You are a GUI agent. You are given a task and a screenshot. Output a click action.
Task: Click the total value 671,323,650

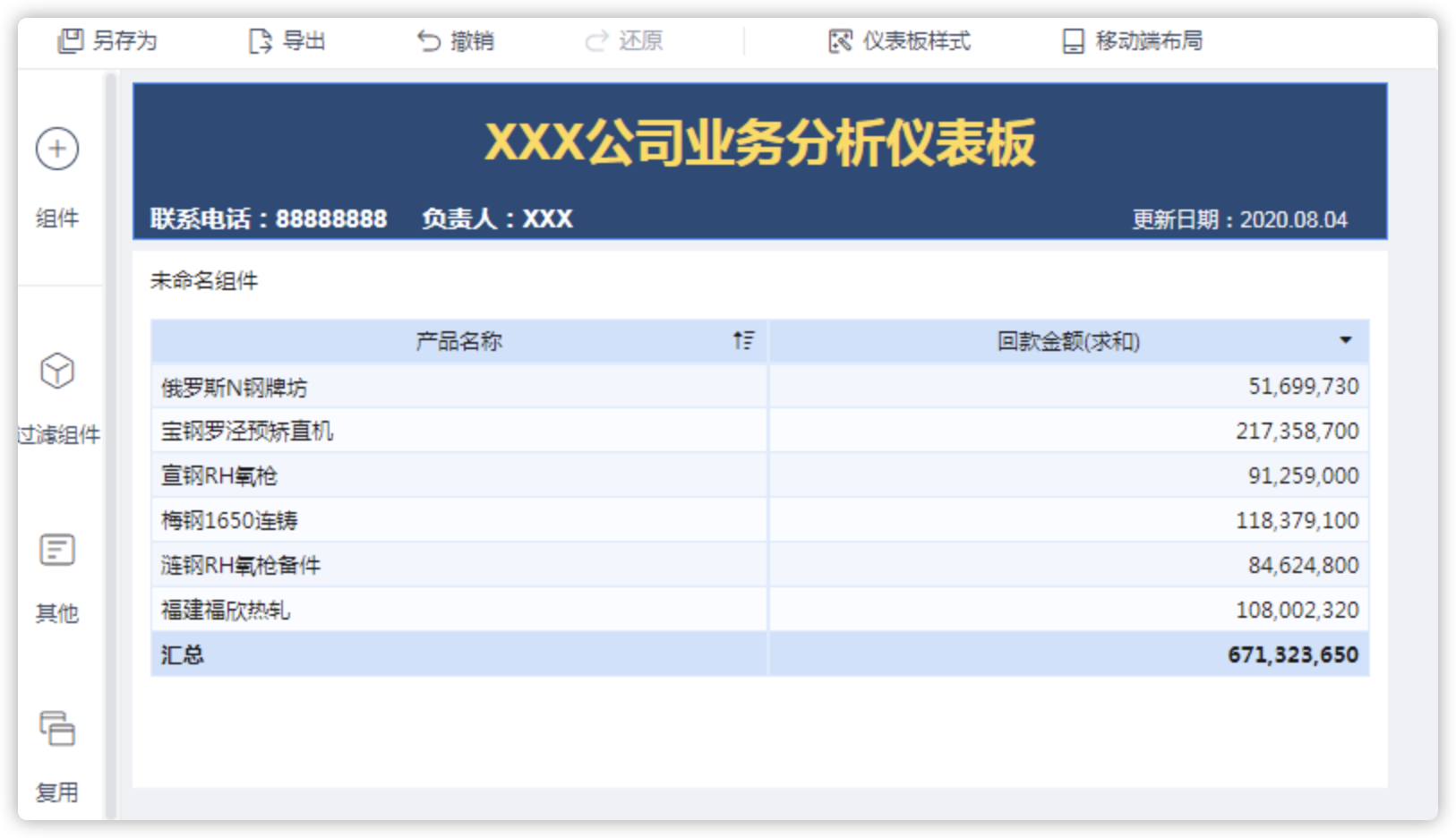click(1292, 655)
